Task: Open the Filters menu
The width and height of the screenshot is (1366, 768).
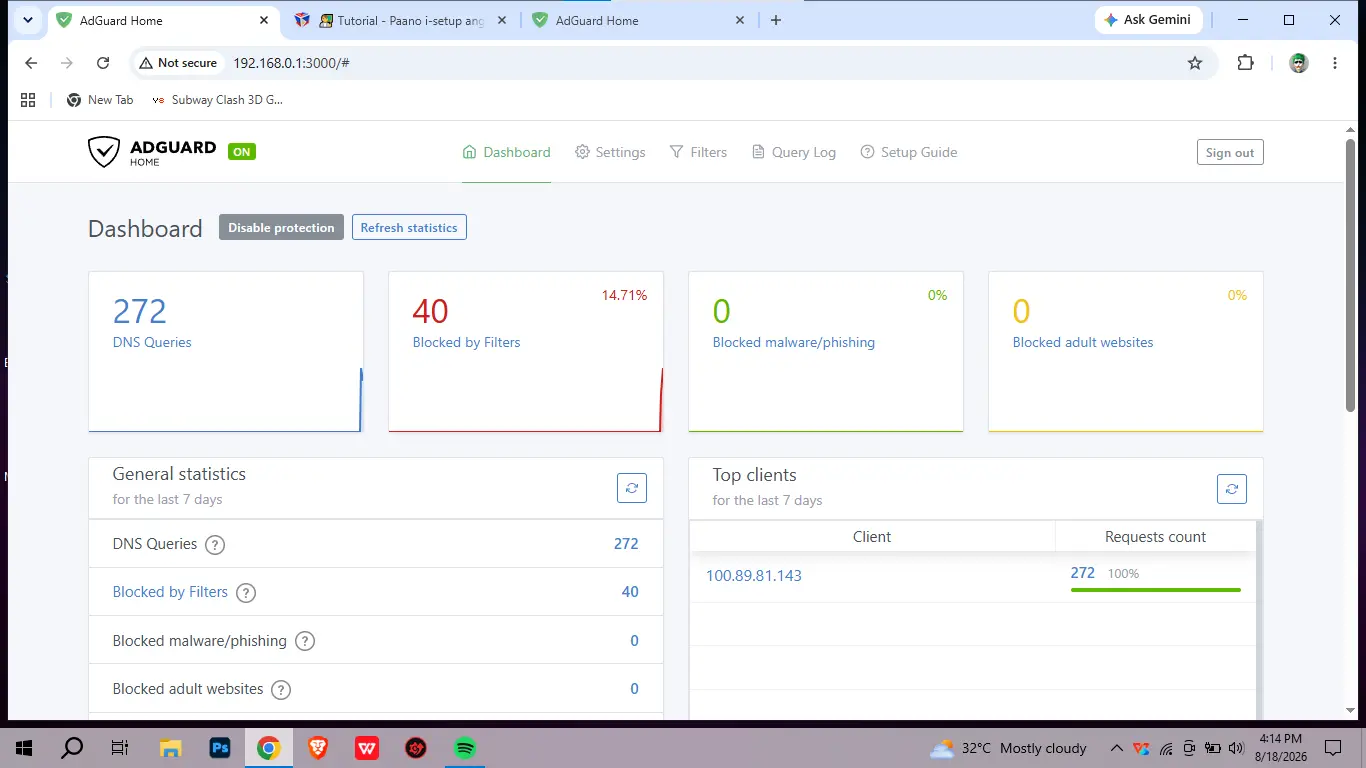Action: (x=698, y=152)
